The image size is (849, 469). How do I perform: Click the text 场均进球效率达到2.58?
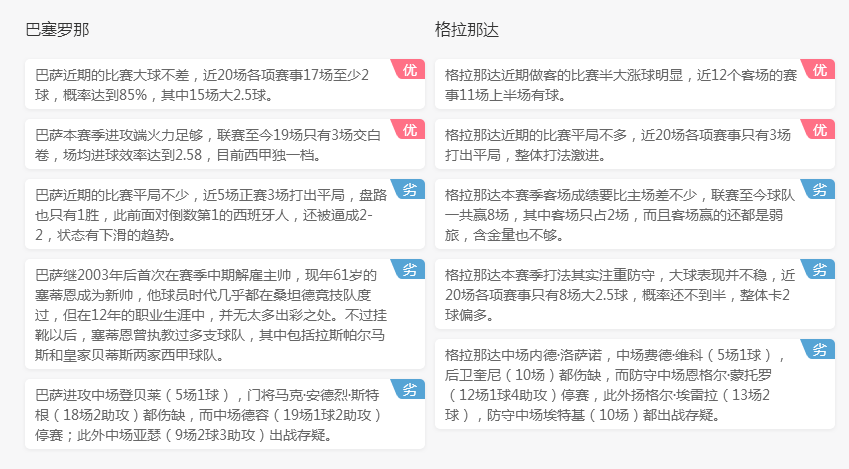pos(132,155)
